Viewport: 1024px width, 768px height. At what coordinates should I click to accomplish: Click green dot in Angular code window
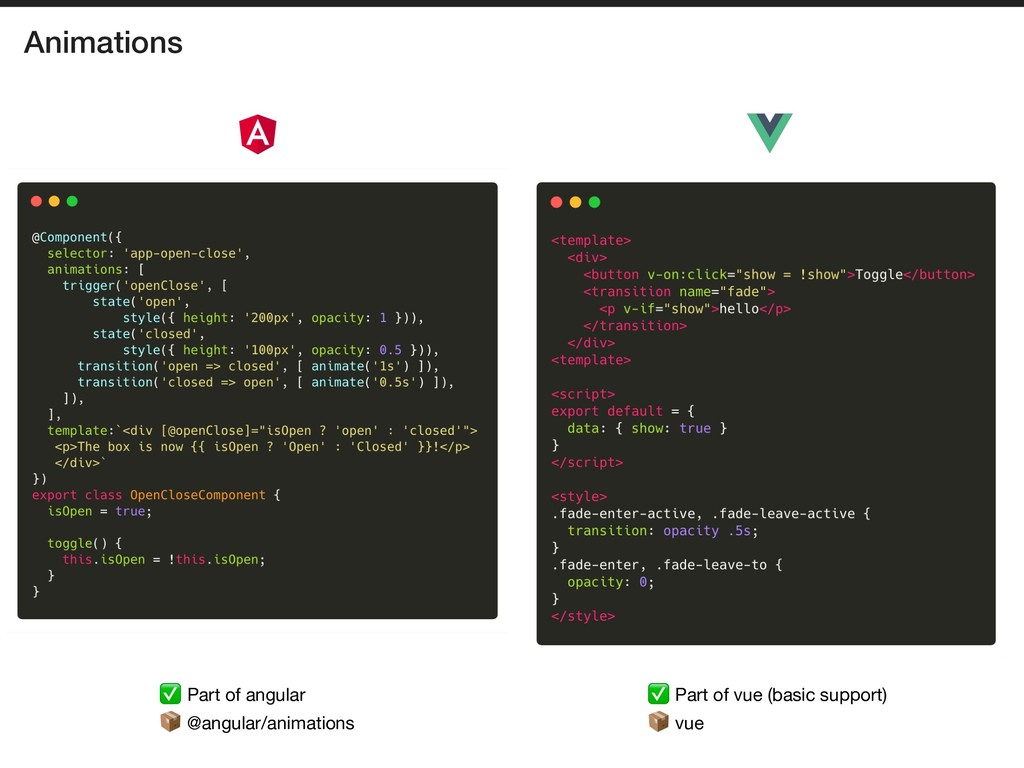point(72,201)
